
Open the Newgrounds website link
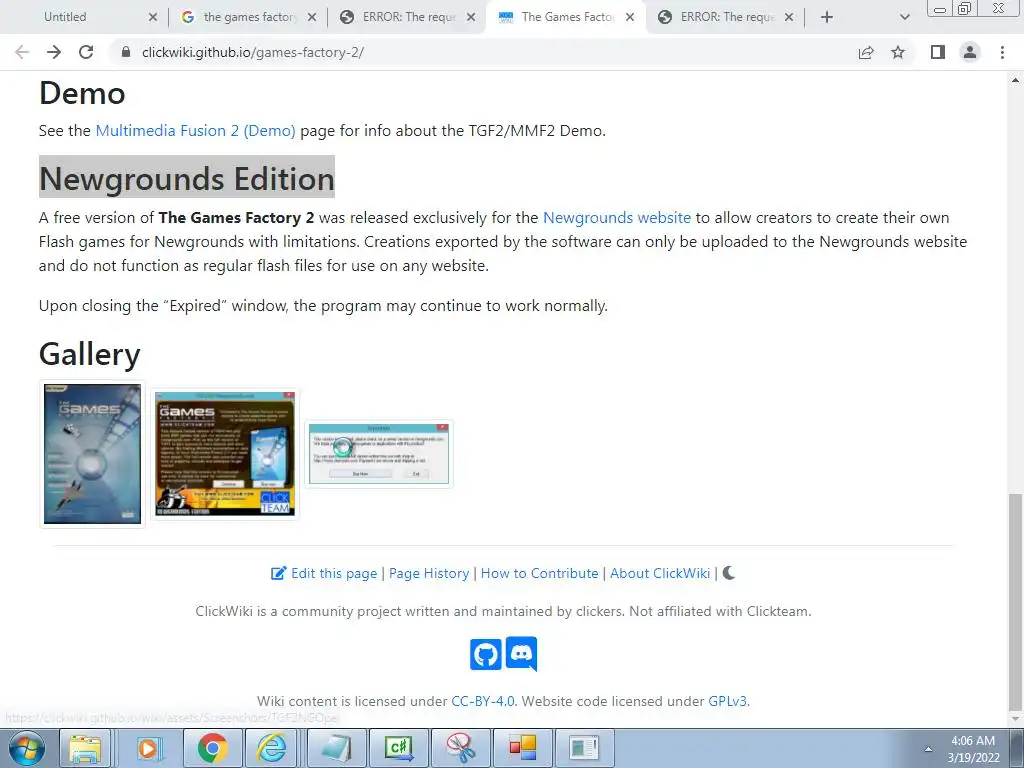click(616, 217)
